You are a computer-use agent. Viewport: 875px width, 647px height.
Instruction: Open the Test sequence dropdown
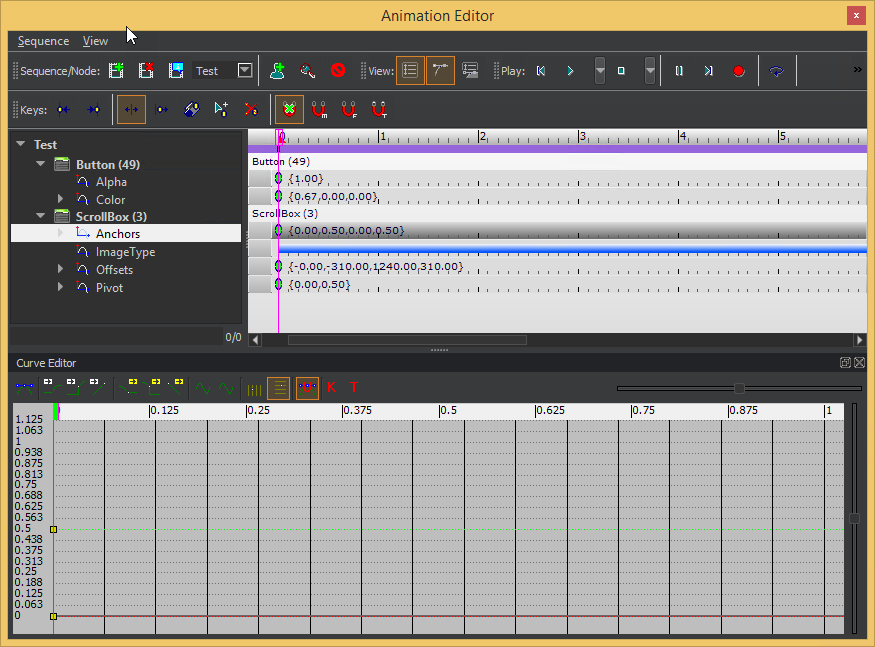pyautogui.click(x=244, y=71)
